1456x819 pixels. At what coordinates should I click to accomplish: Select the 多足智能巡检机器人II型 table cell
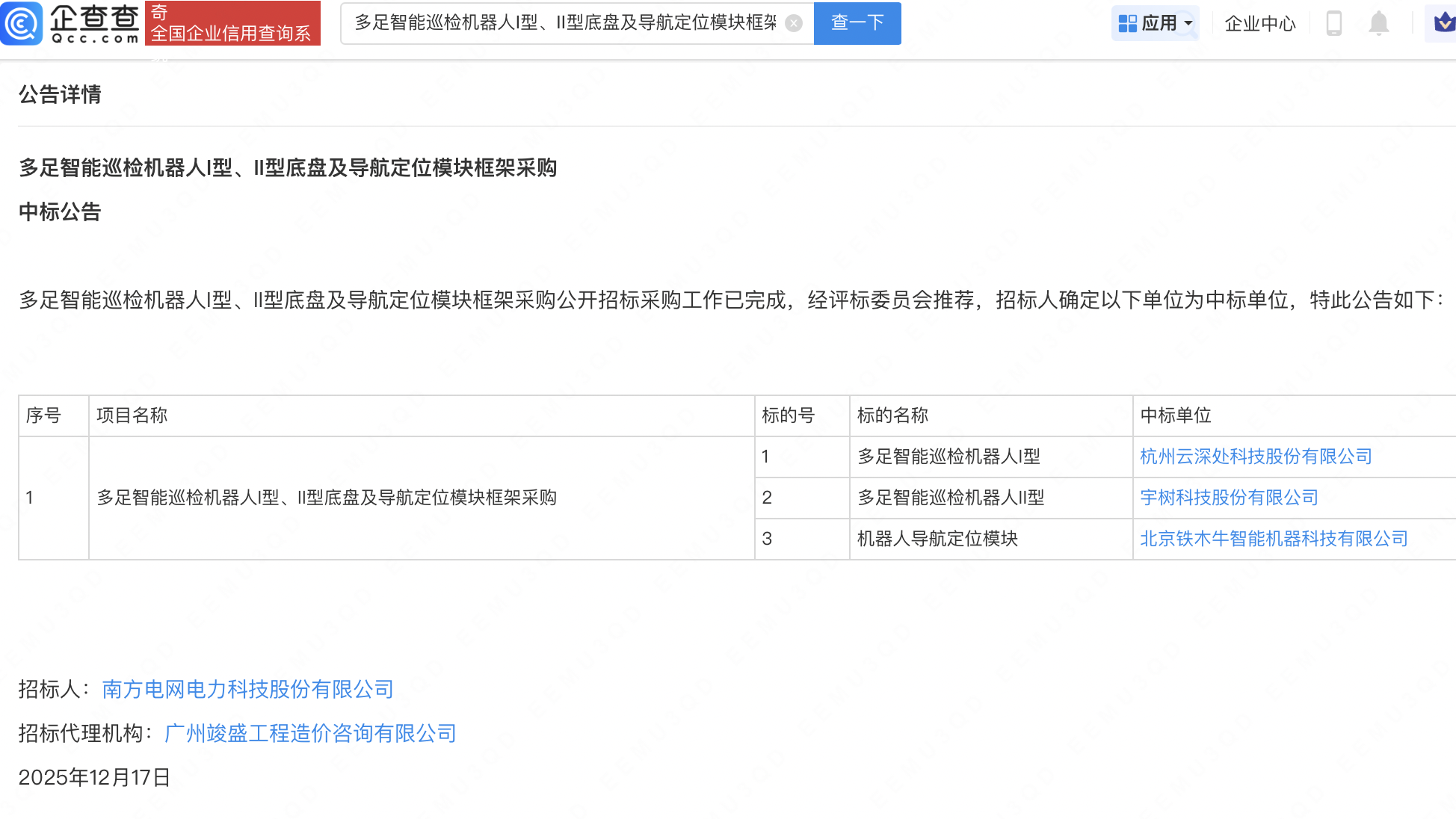(950, 498)
